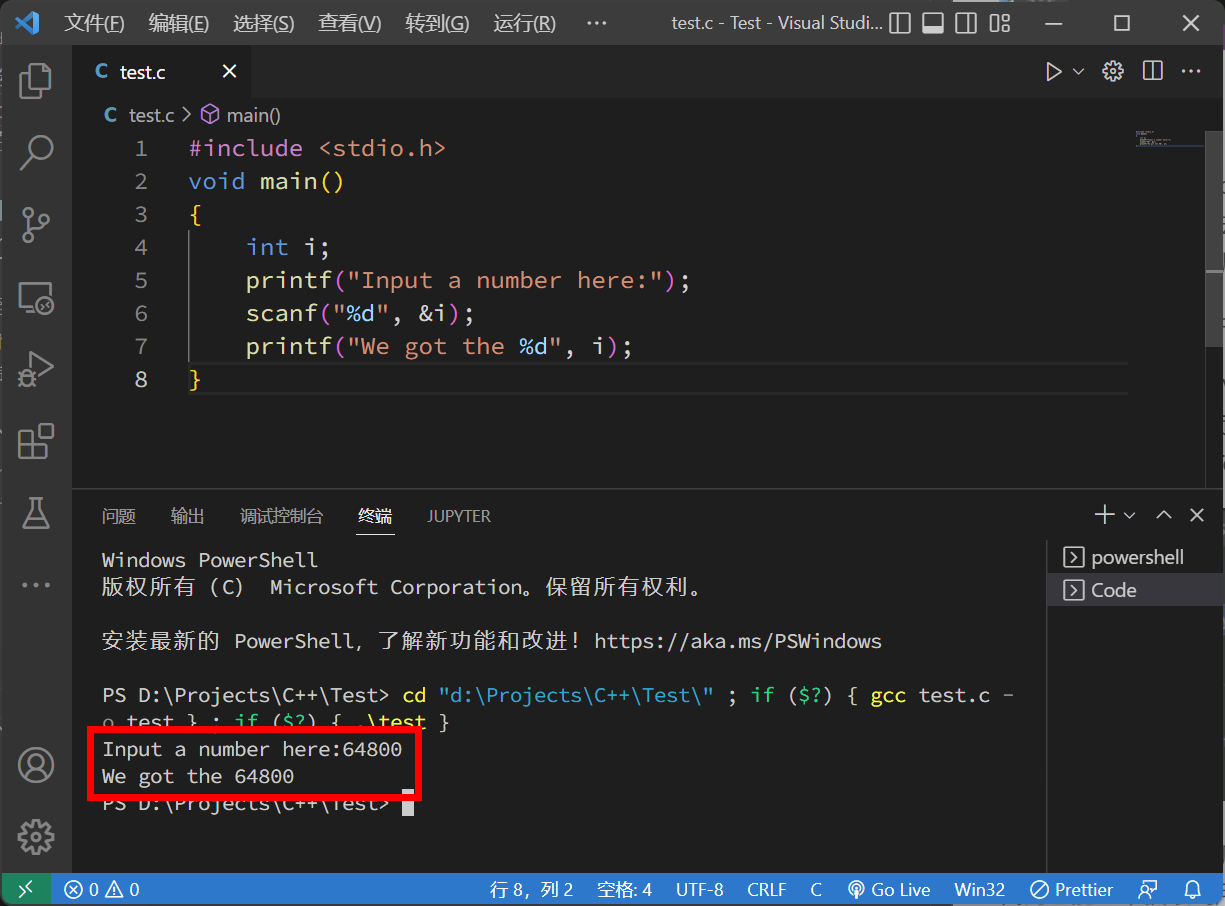Place the cursor on the scanf code line
The height and width of the screenshot is (906, 1225).
coord(360,313)
